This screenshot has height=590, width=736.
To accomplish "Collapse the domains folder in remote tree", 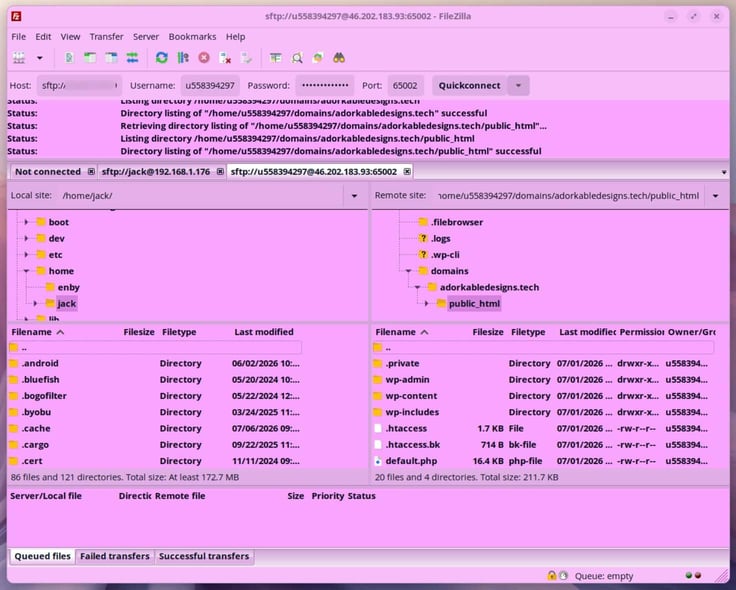I will [408, 271].
